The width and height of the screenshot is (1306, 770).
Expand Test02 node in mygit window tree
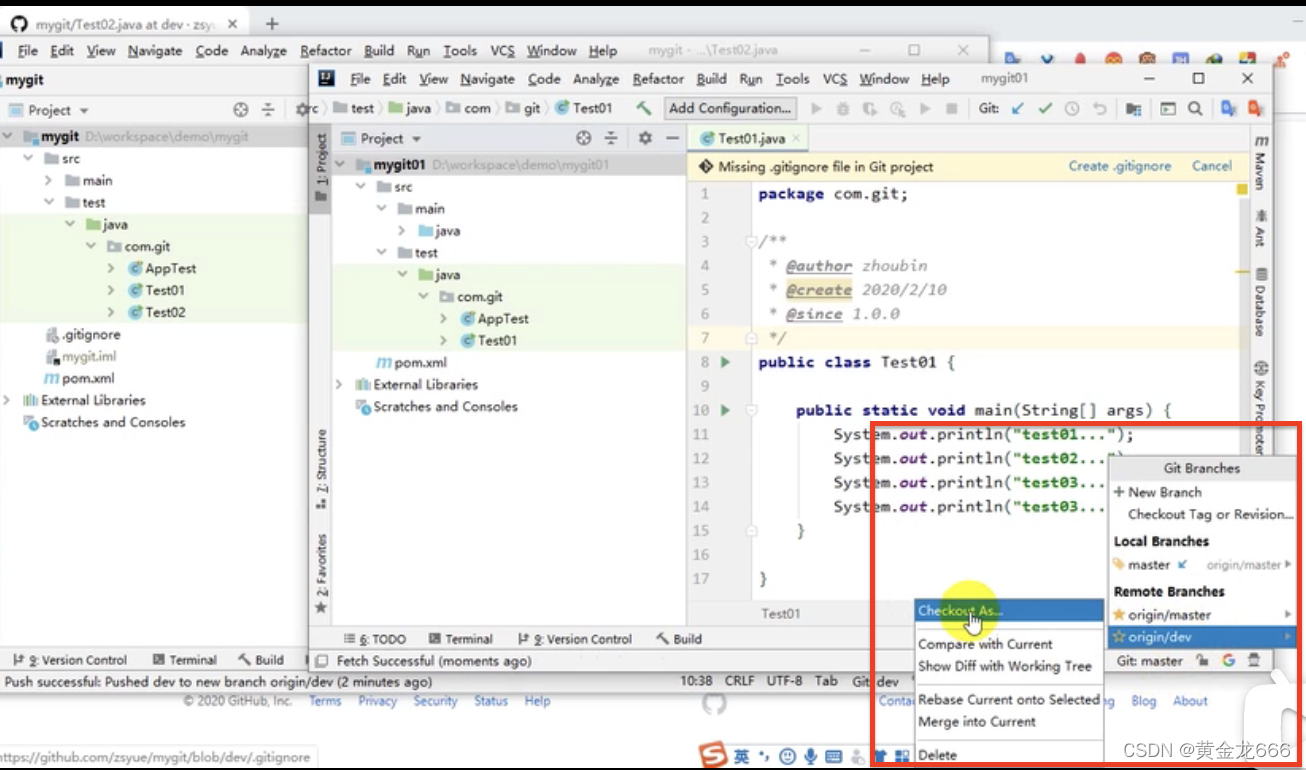click(111, 313)
